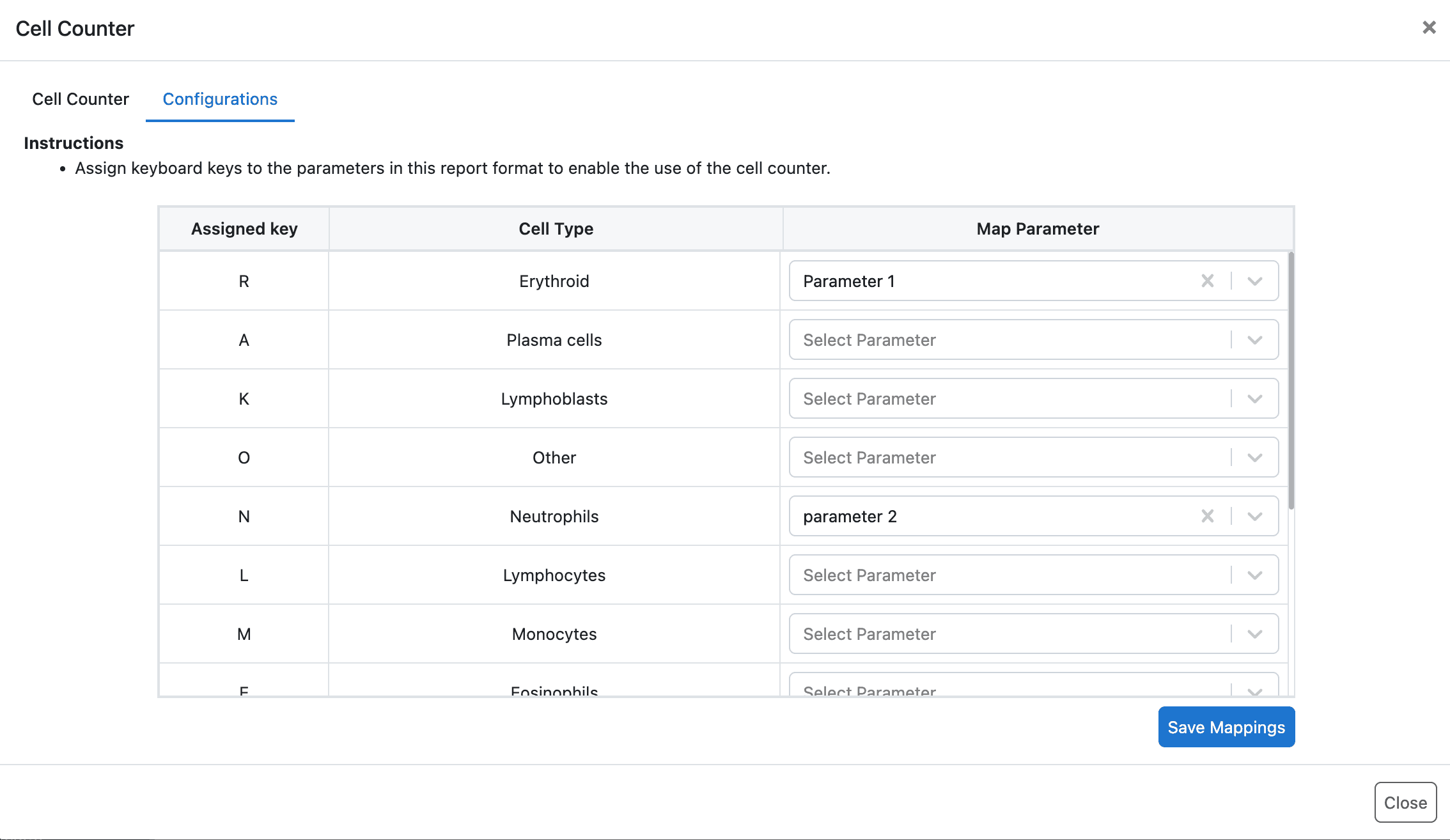Screen dimensions: 1450x840
Task: Expand the Lymphocytes parameter dropdown arrow
Action: pos(1254,575)
